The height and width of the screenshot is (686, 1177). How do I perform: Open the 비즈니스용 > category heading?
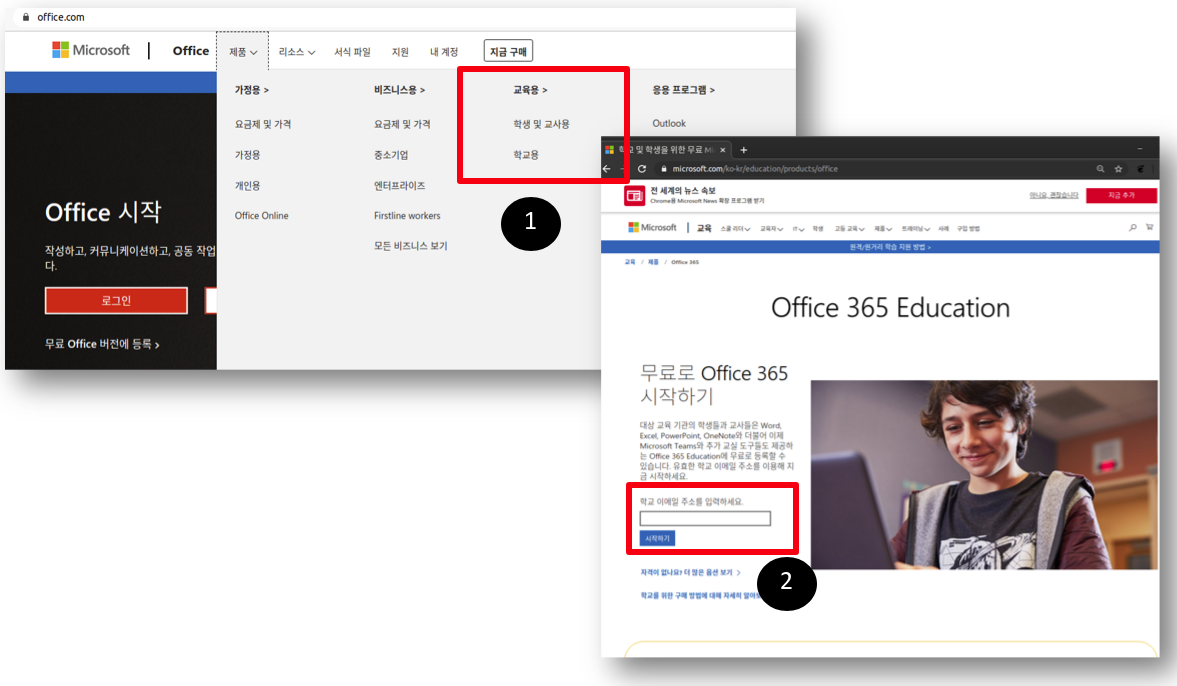pyautogui.click(x=399, y=90)
